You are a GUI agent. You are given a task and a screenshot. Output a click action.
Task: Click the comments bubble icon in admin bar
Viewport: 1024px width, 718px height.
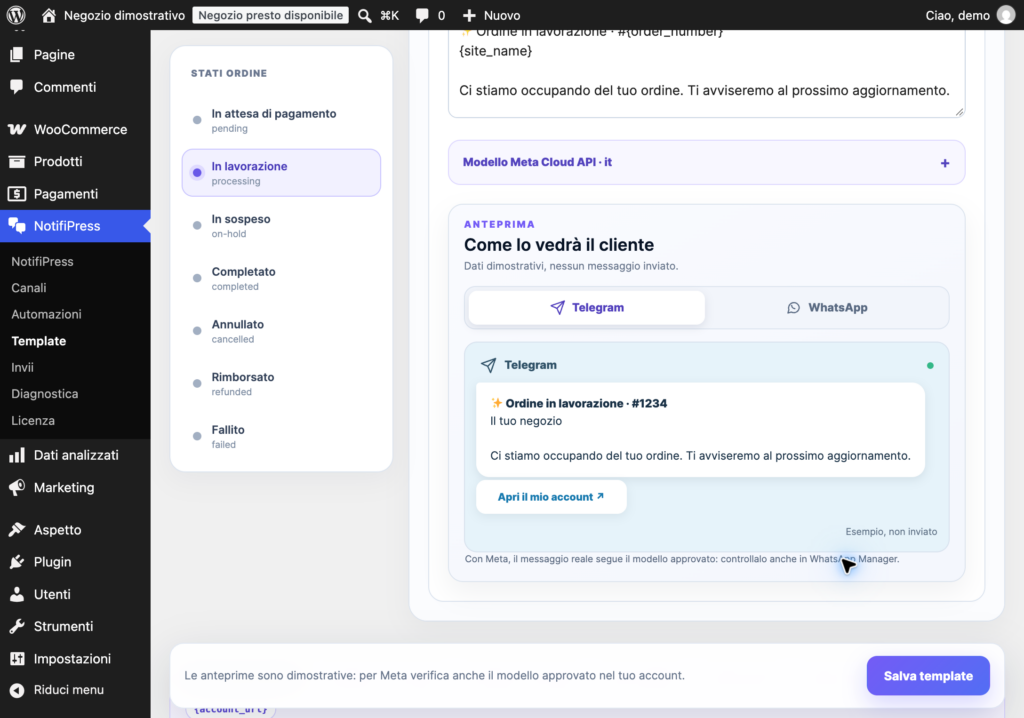(x=423, y=15)
